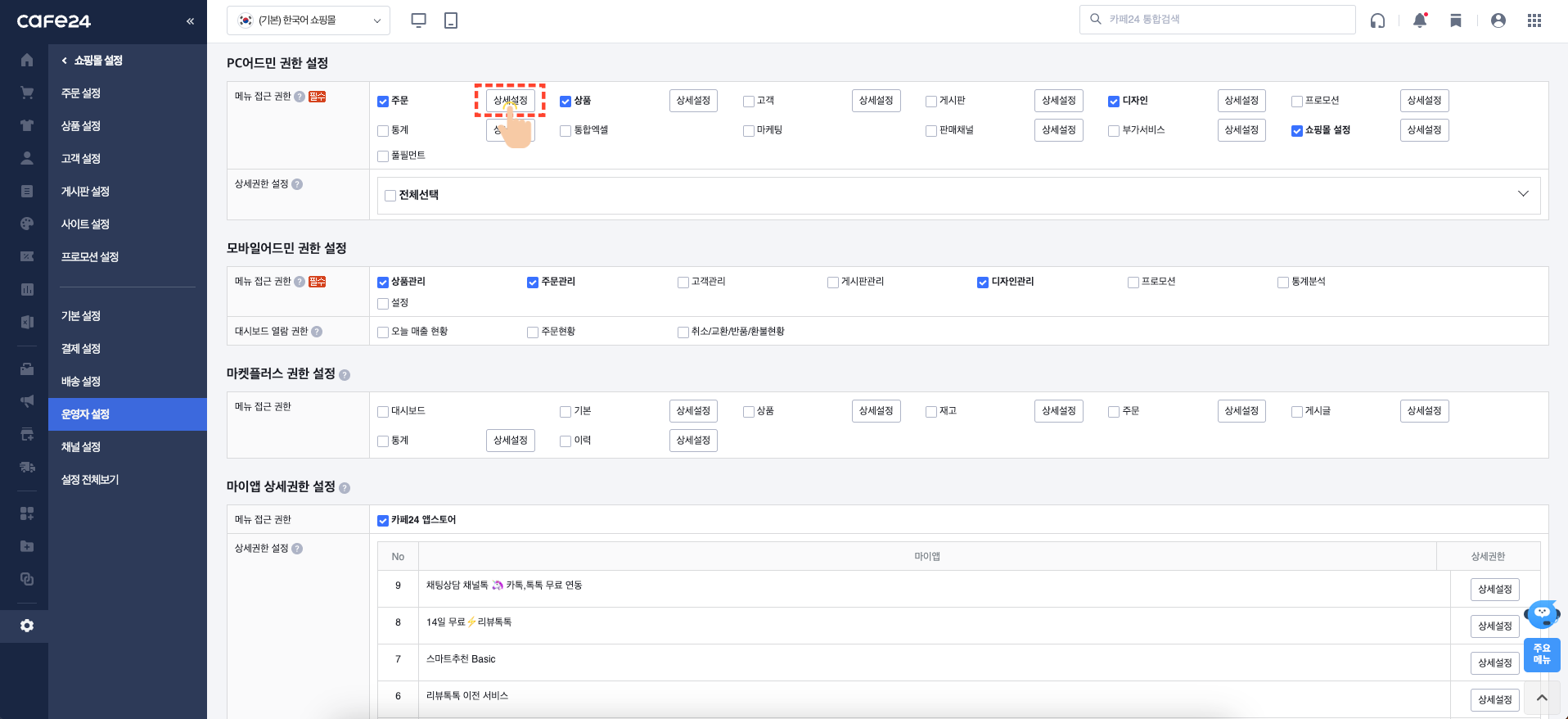Open the promotion coupon icon
The height and width of the screenshot is (719, 1568).
click(27, 256)
